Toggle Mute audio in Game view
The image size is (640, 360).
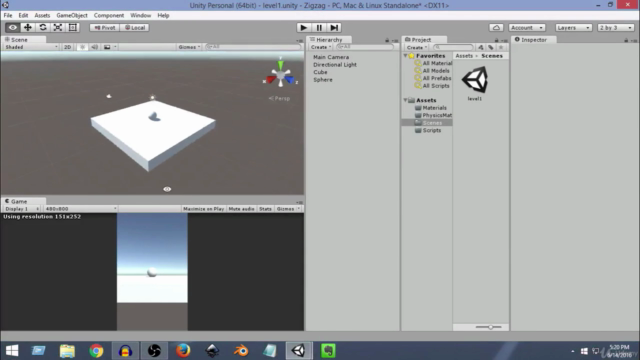coord(241,209)
